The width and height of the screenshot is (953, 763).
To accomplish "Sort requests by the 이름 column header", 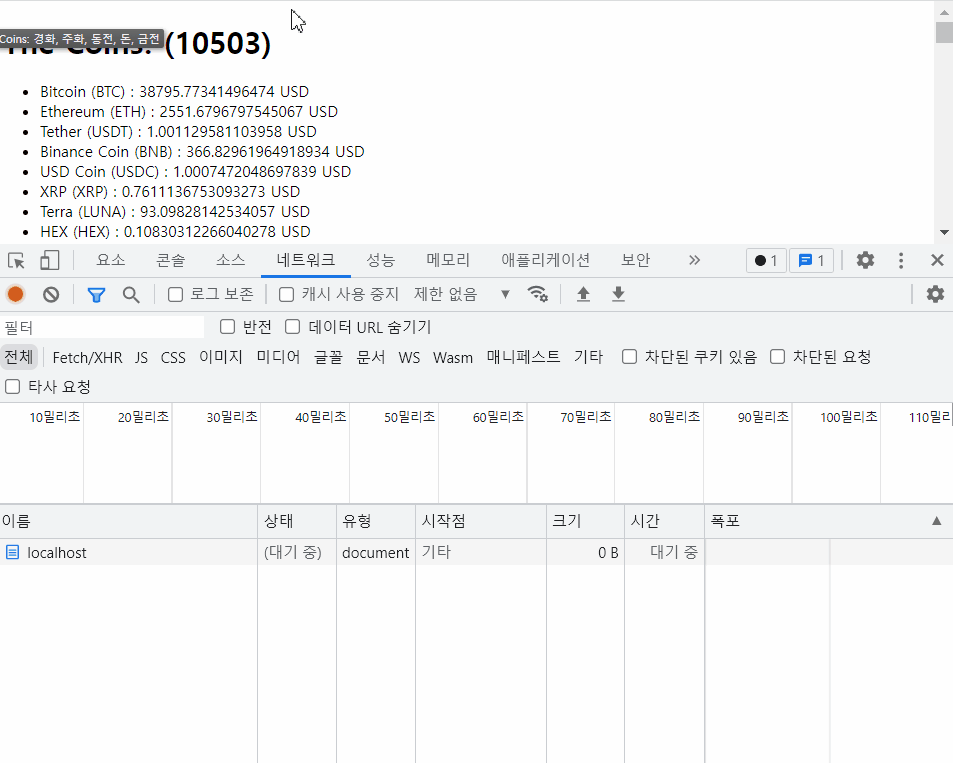I will 128,521.
